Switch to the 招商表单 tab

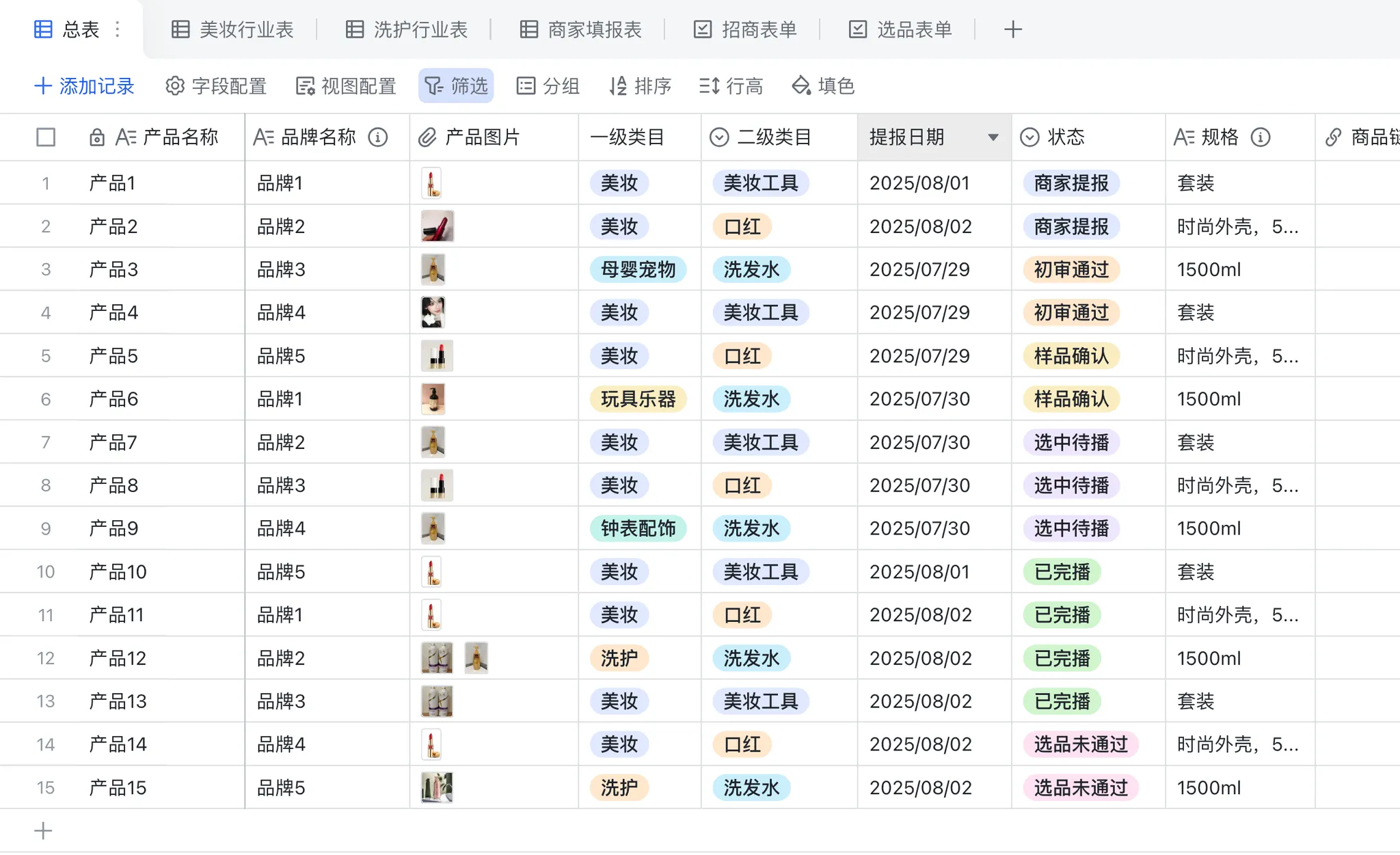(x=746, y=29)
